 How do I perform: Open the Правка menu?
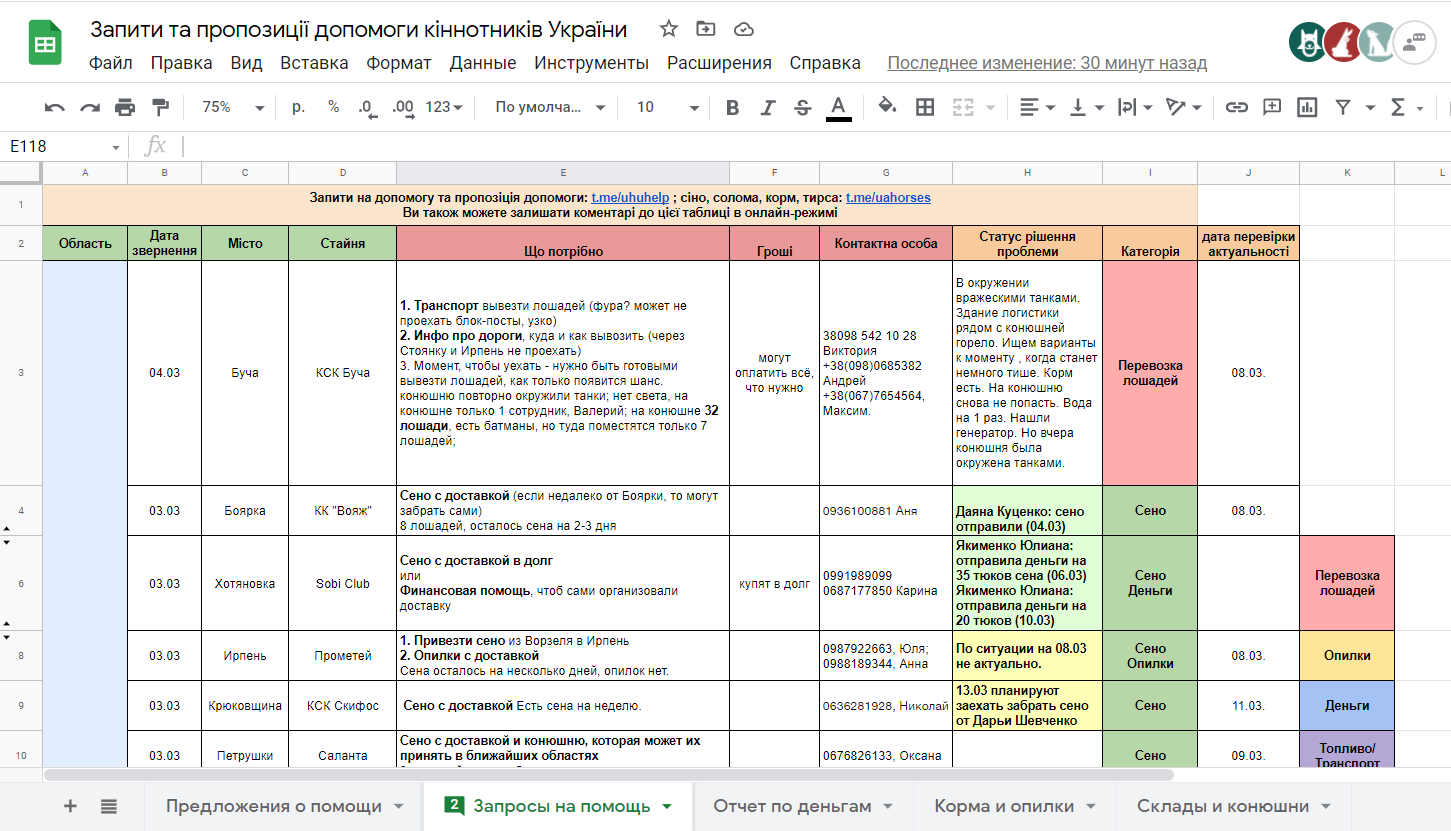coord(181,63)
